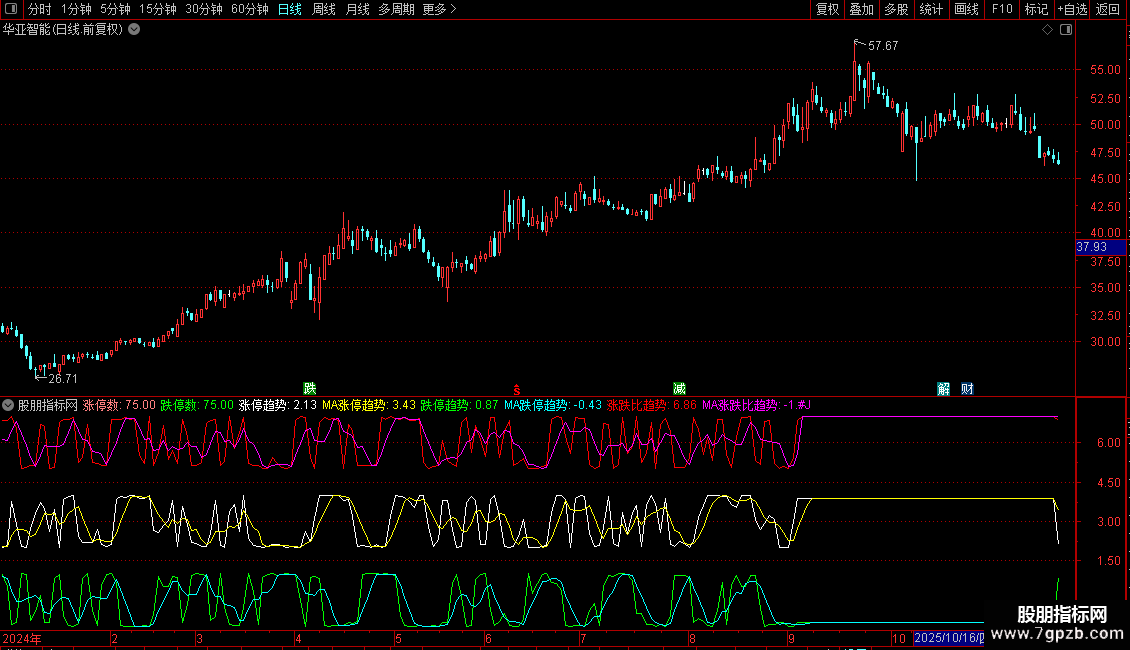Click the red dollar-sign event marker
The height and width of the screenshot is (650, 1130).
(517, 388)
